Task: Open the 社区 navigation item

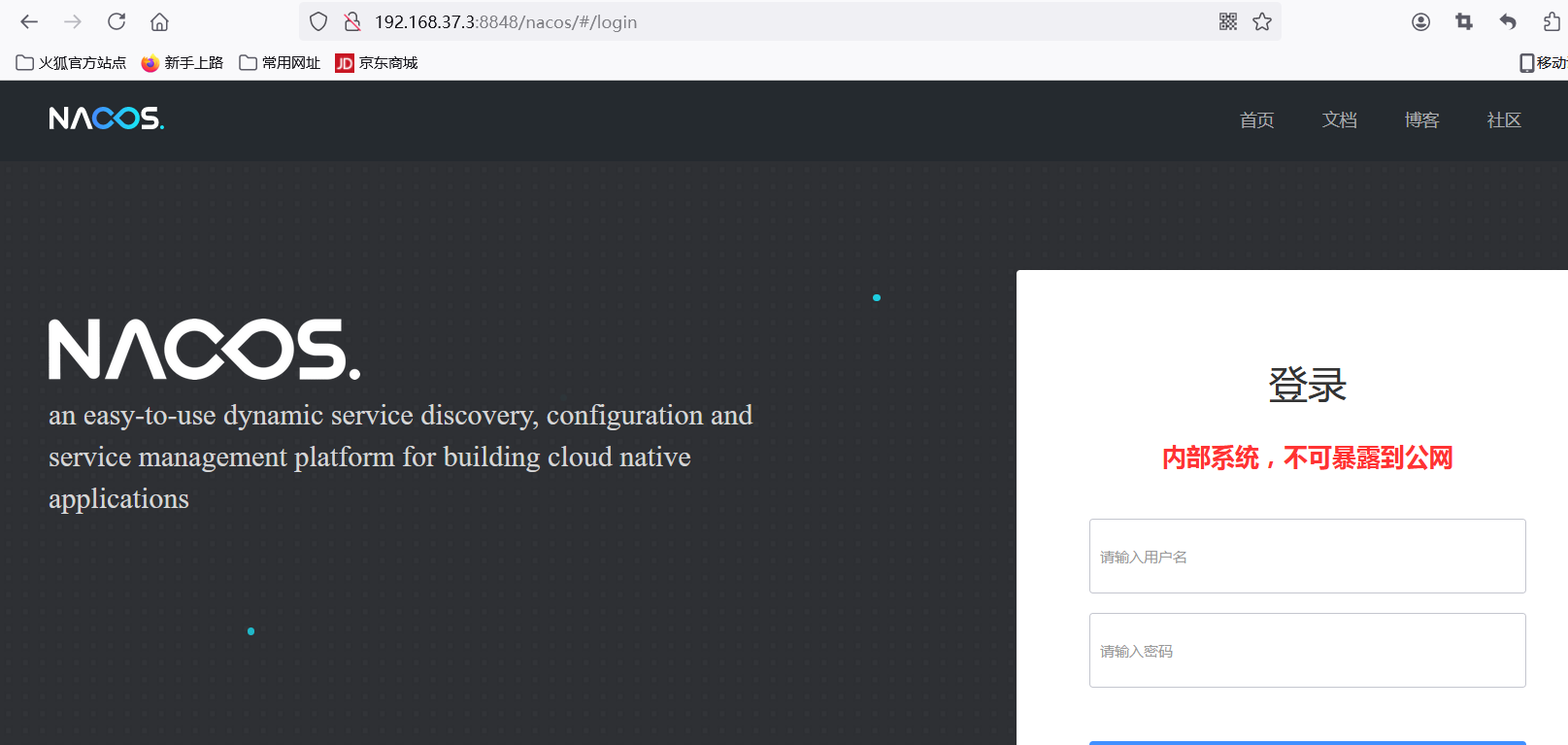Action: coord(1504,120)
